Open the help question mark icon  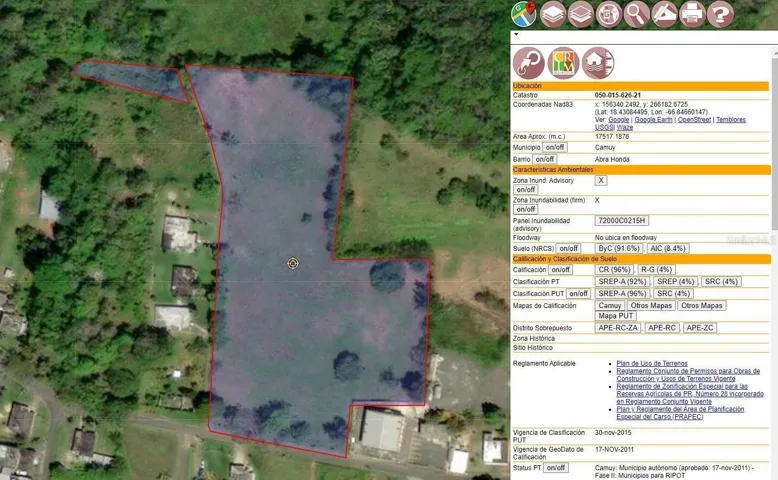(720, 14)
